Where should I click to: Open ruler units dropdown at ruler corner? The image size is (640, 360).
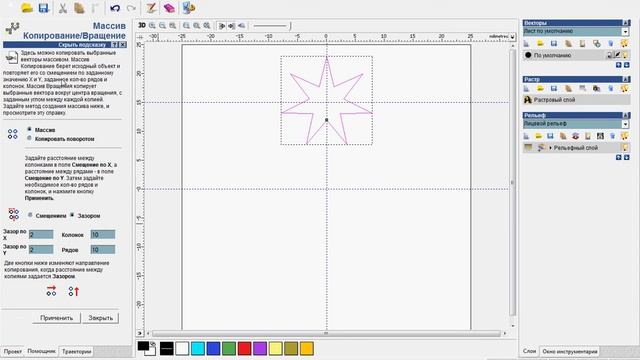513,37
